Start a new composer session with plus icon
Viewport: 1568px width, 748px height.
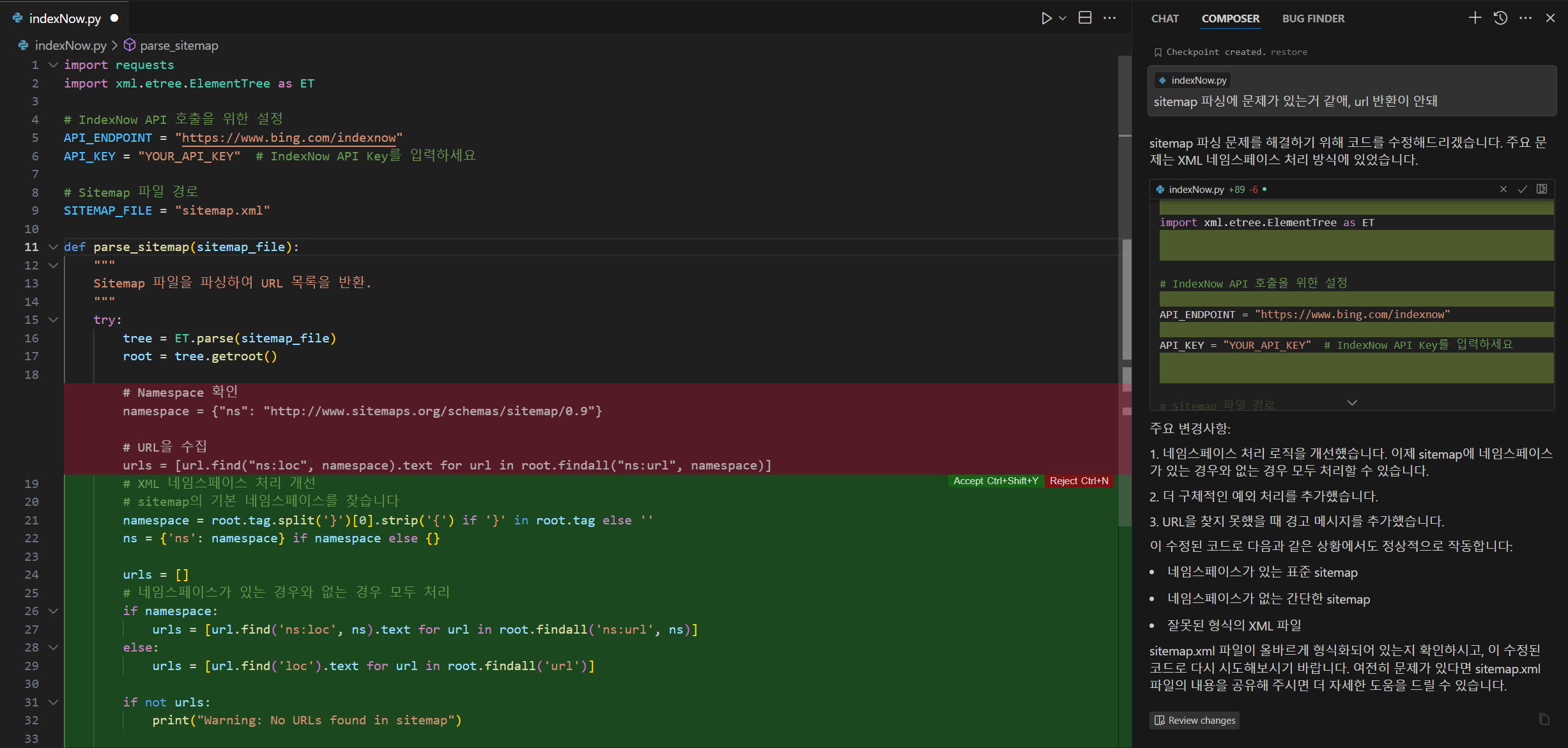(x=1475, y=18)
